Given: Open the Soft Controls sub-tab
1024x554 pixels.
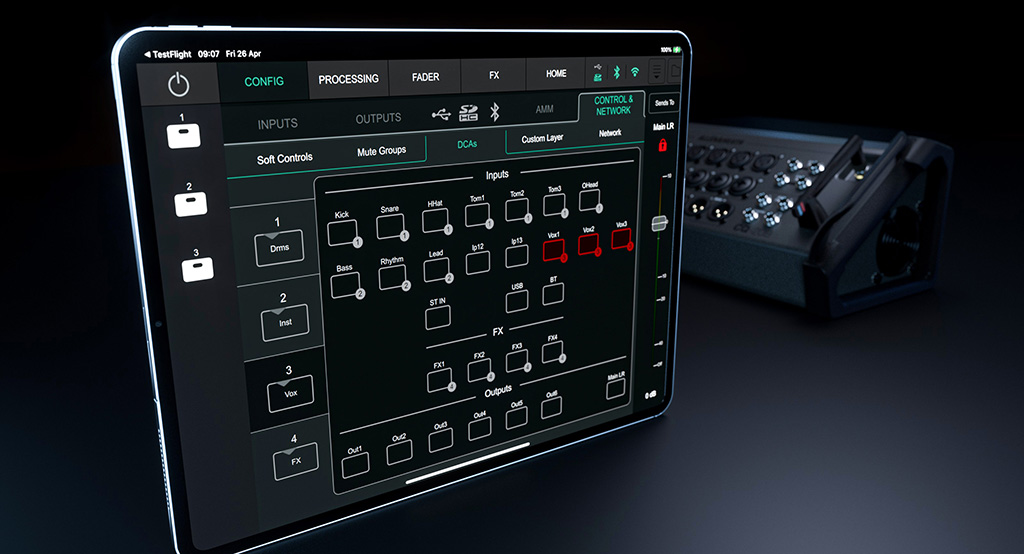Looking at the screenshot, I should point(285,159).
